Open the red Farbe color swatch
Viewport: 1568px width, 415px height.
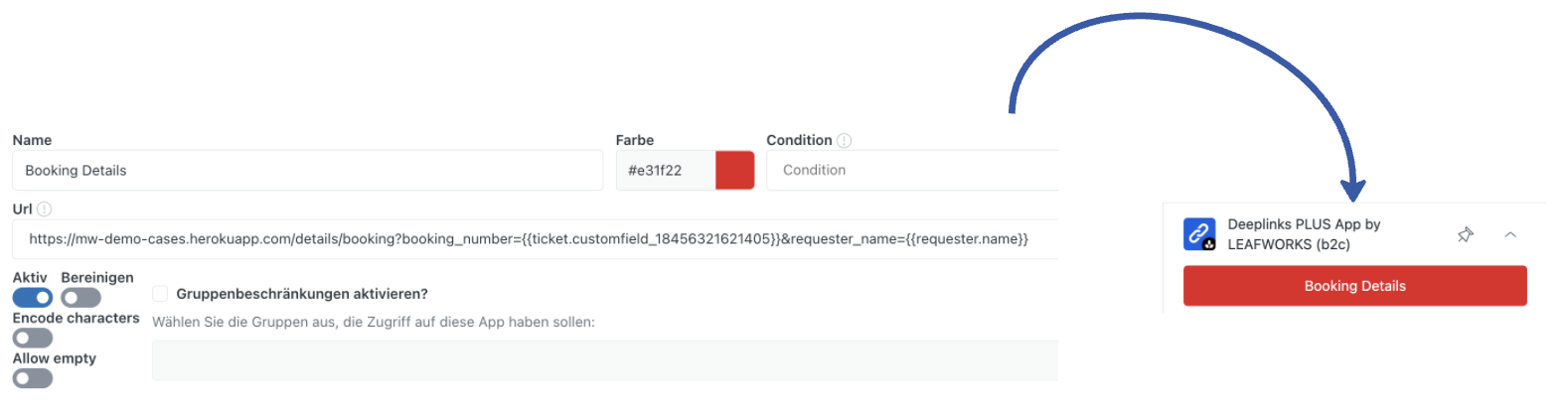[x=735, y=171]
